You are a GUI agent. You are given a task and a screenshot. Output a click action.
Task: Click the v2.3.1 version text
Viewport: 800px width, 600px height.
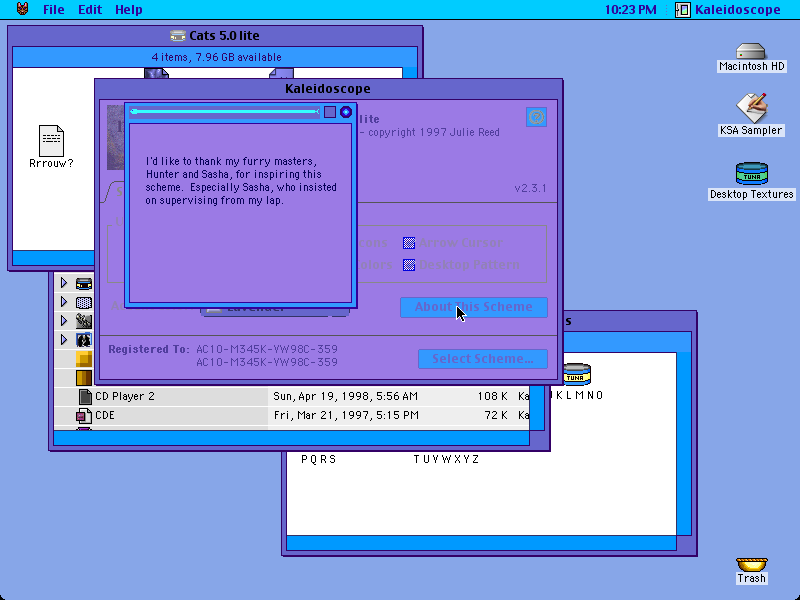click(530, 188)
